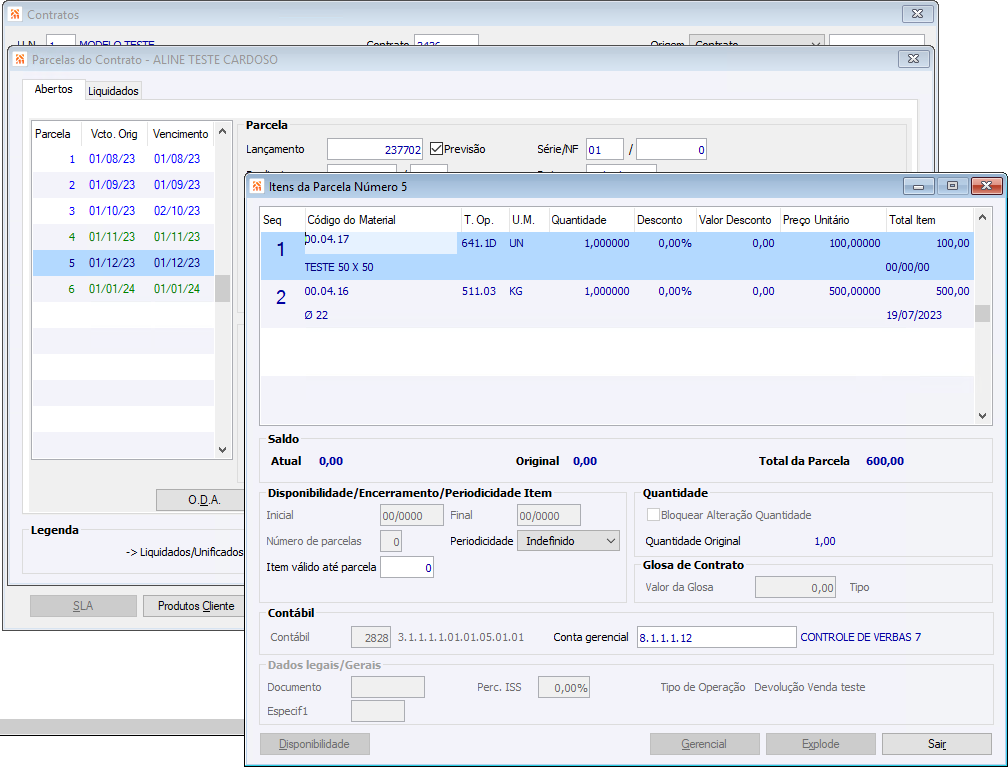Enable Bloquear Alteração Quantidade checkbox
Viewport: 1008px width, 768px height.
click(x=654, y=515)
